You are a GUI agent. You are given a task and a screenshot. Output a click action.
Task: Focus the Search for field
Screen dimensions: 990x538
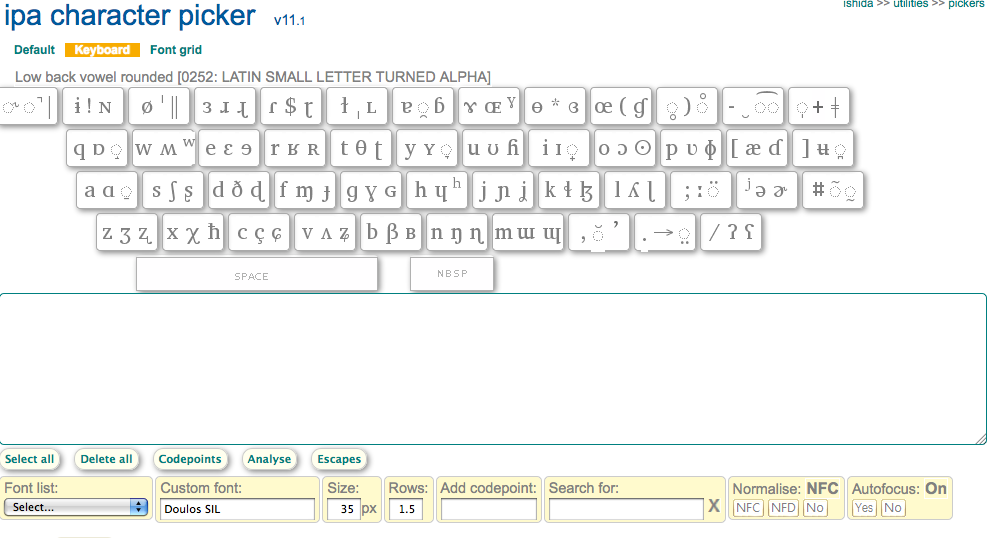pyautogui.click(x=626, y=509)
